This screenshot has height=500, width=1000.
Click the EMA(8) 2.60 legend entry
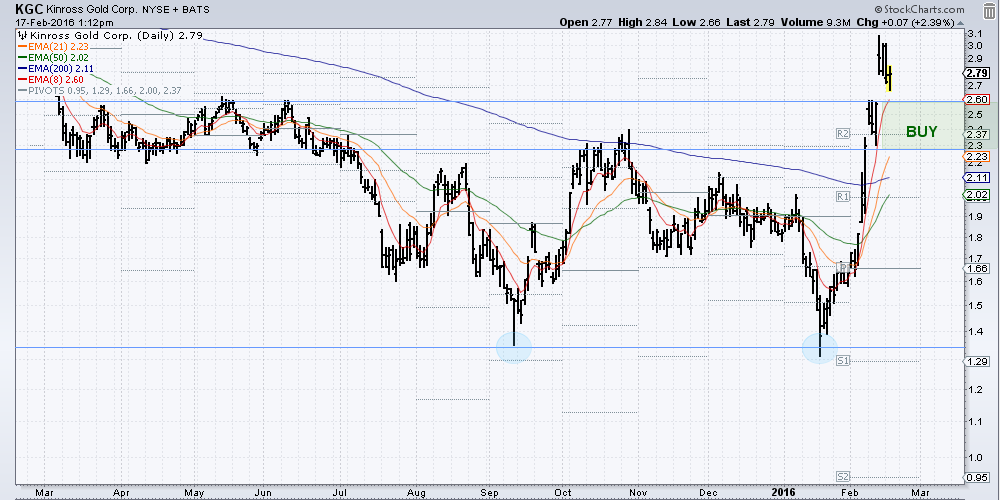(x=50, y=79)
